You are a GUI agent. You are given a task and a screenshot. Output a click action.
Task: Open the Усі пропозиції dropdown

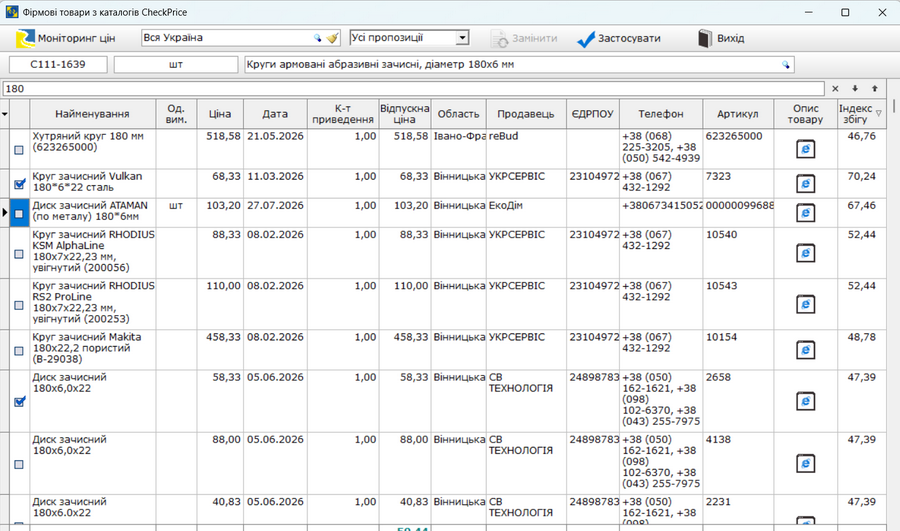tap(462, 38)
